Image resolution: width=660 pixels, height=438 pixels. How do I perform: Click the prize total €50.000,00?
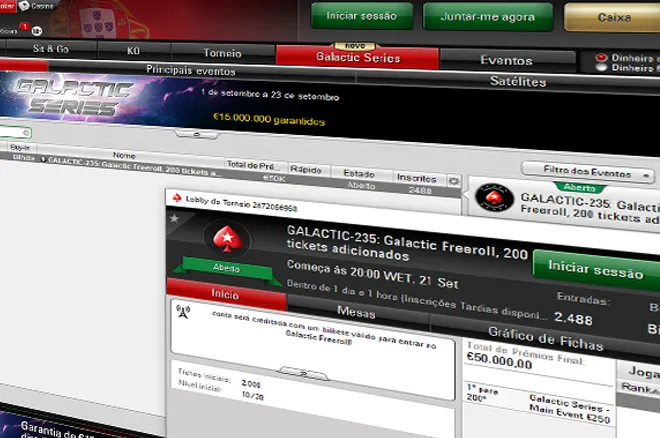500,361
